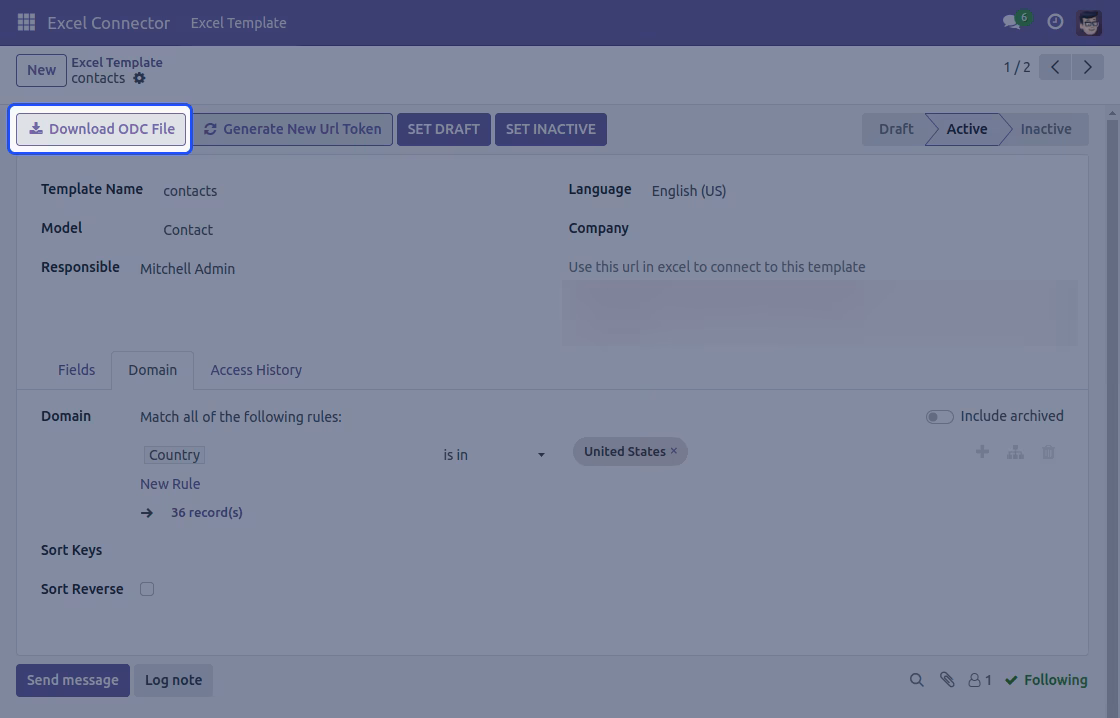Check the Sort Reverse checkbox
The height and width of the screenshot is (718, 1120).
click(147, 589)
